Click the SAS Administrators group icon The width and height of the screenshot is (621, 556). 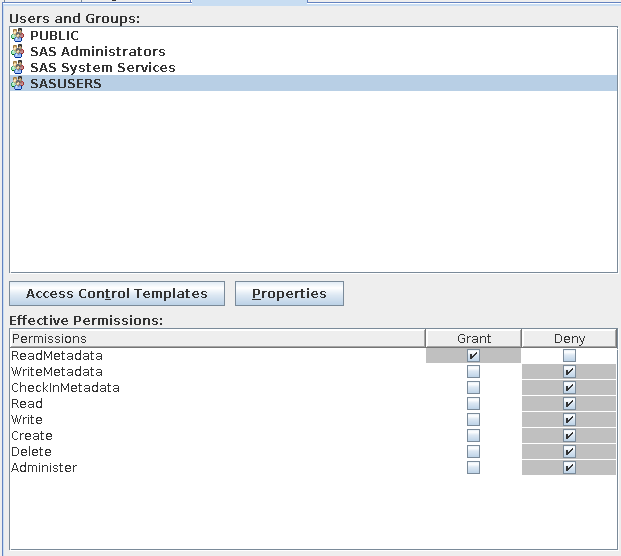click(x=17, y=52)
